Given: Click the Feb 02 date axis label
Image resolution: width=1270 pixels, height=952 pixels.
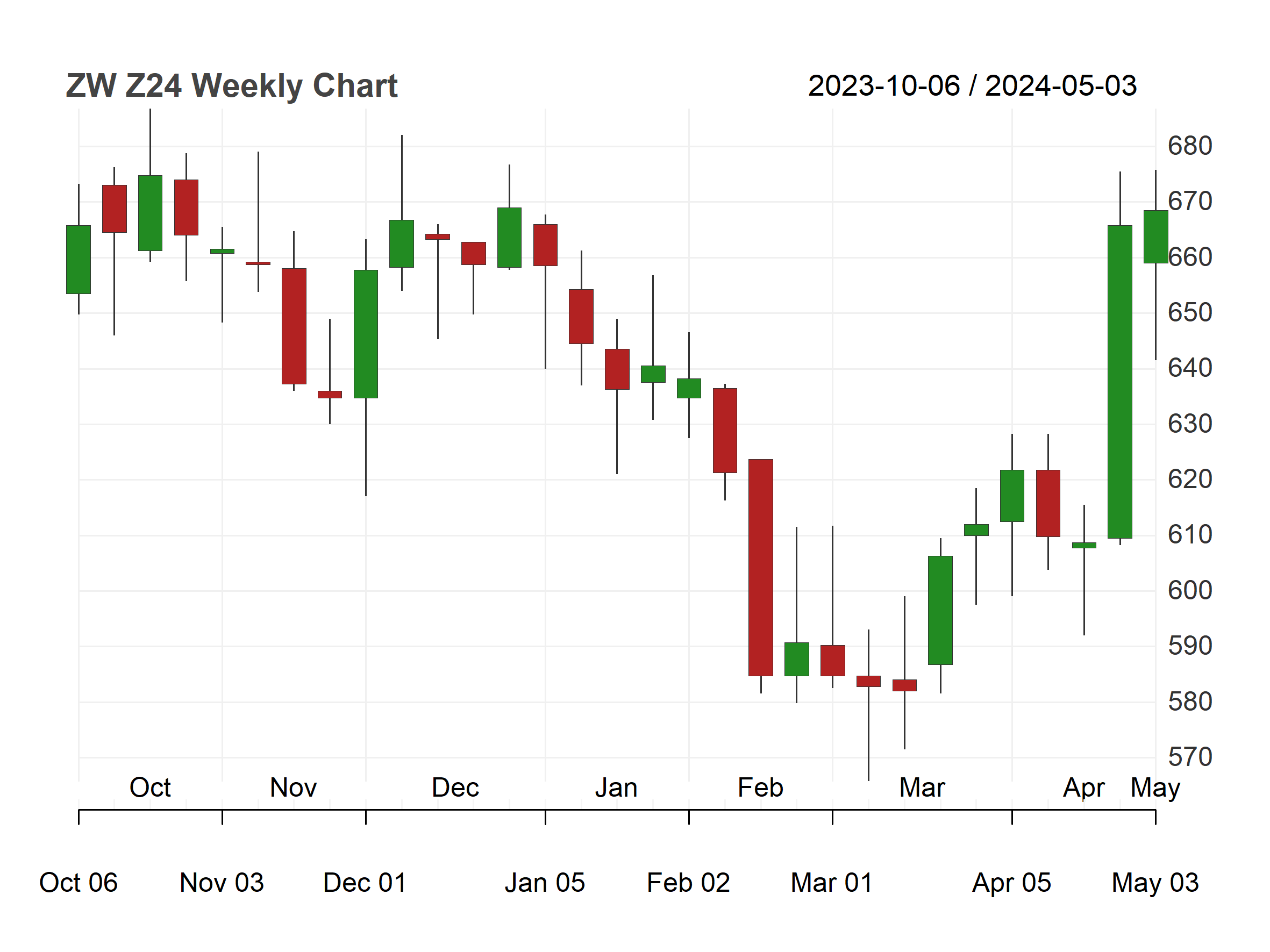Looking at the screenshot, I should tap(688, 883).
